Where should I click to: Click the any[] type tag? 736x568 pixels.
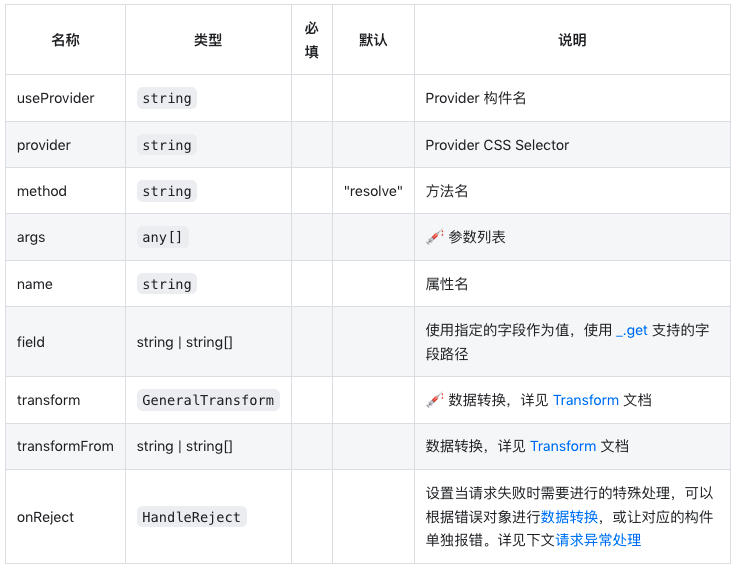coord(162,237)
